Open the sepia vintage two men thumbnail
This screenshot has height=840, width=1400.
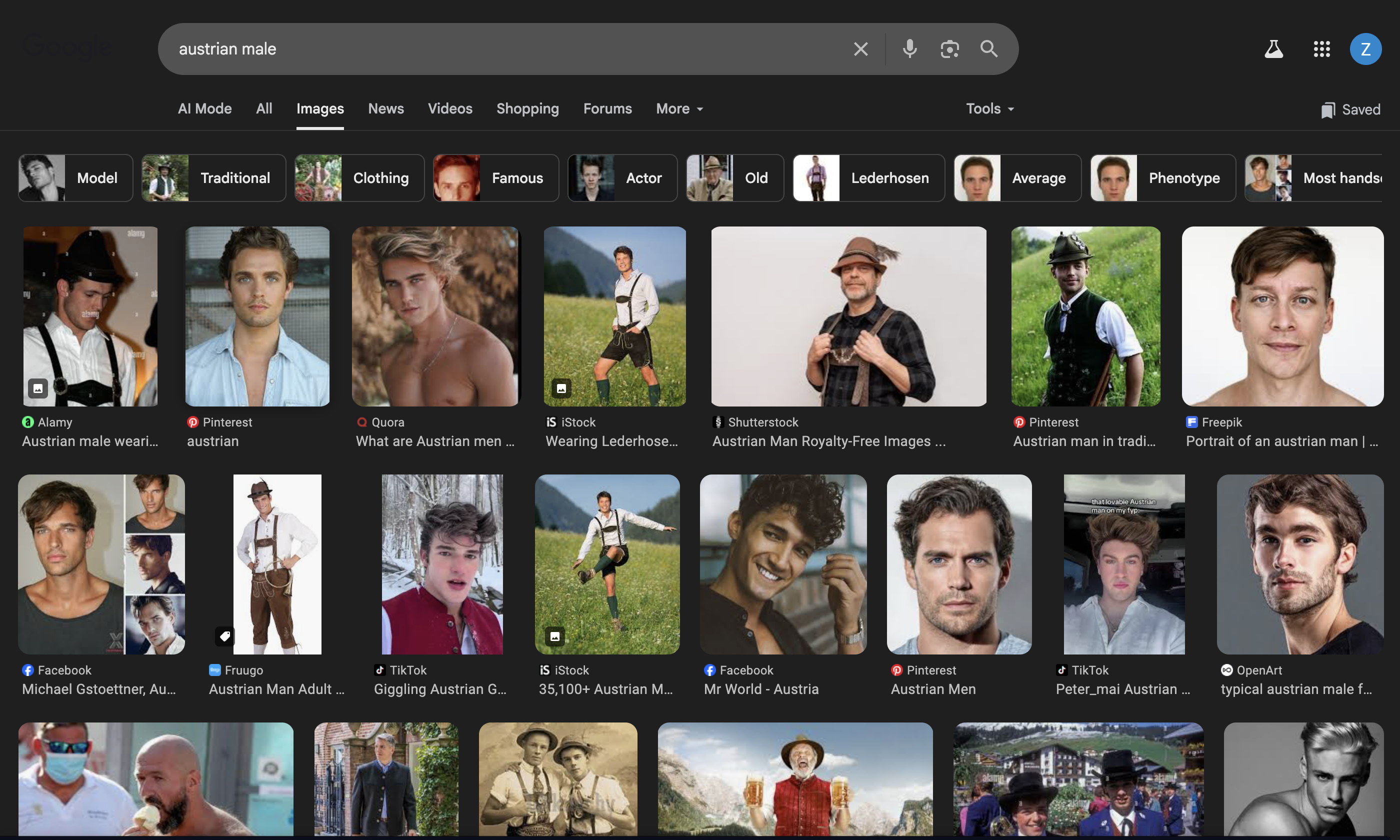click(558, 779)
